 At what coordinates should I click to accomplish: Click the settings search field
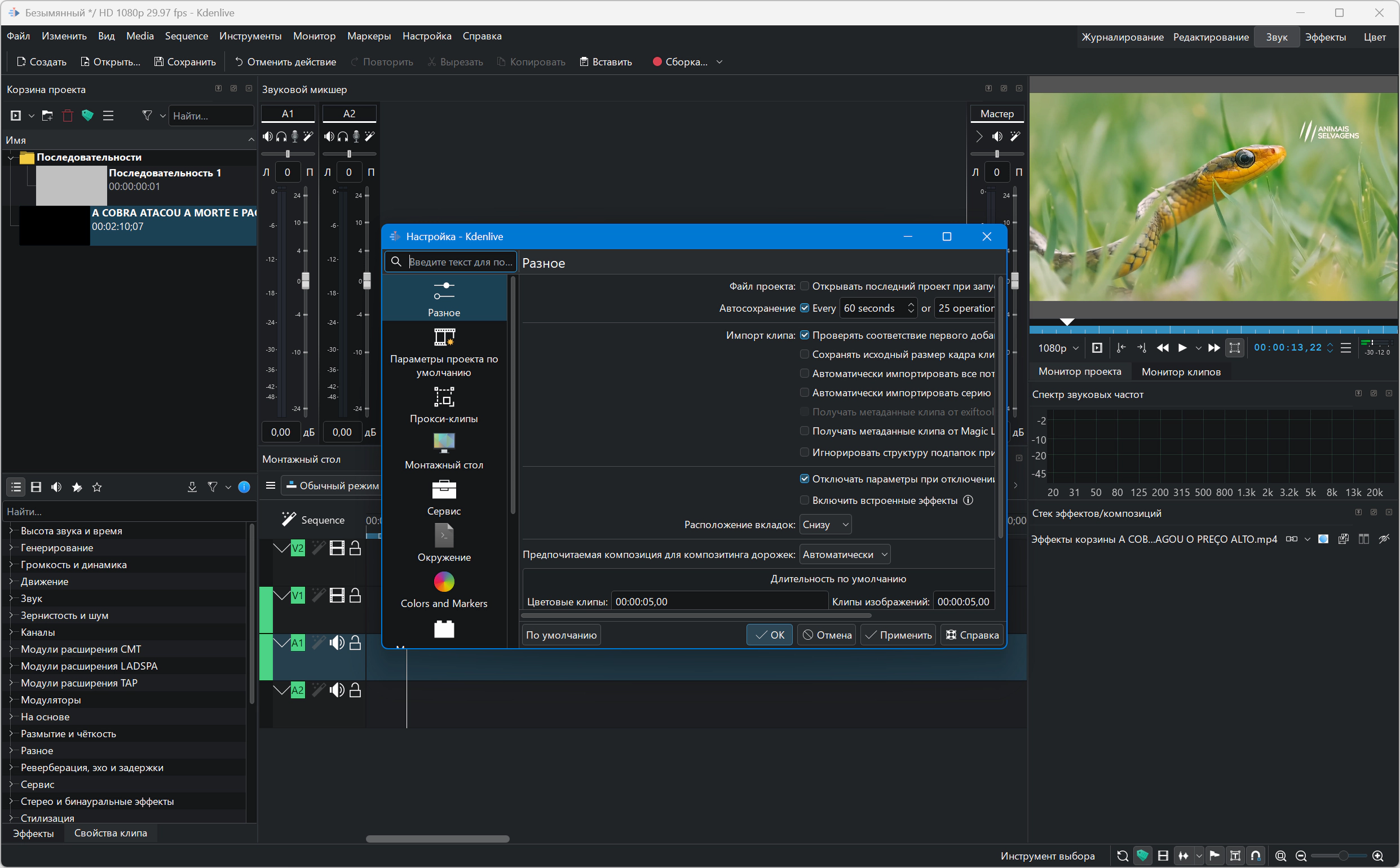coord(451,262)
